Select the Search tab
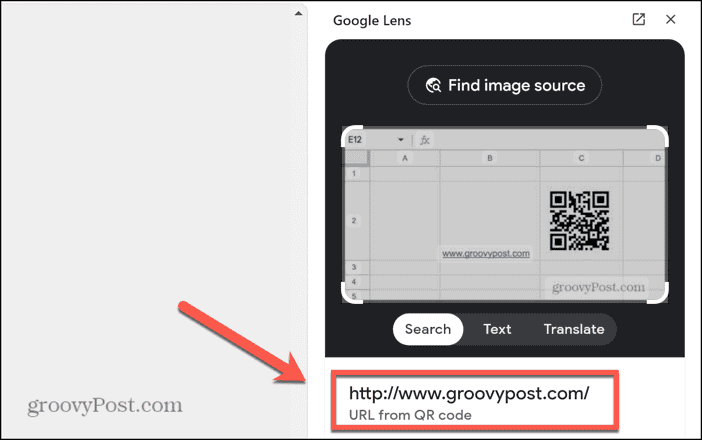The width and height of the screenshot is (702, 440). pos(428,329)
